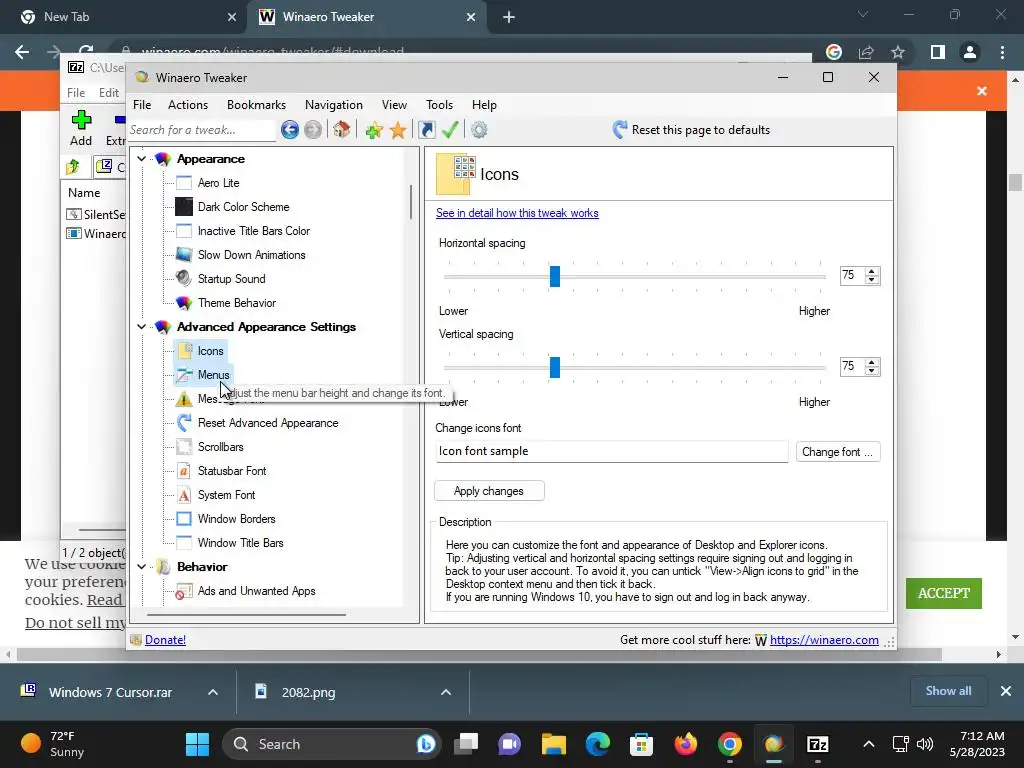
Task: Open the winaero.com link in status bar
Action: coord(824,640)
